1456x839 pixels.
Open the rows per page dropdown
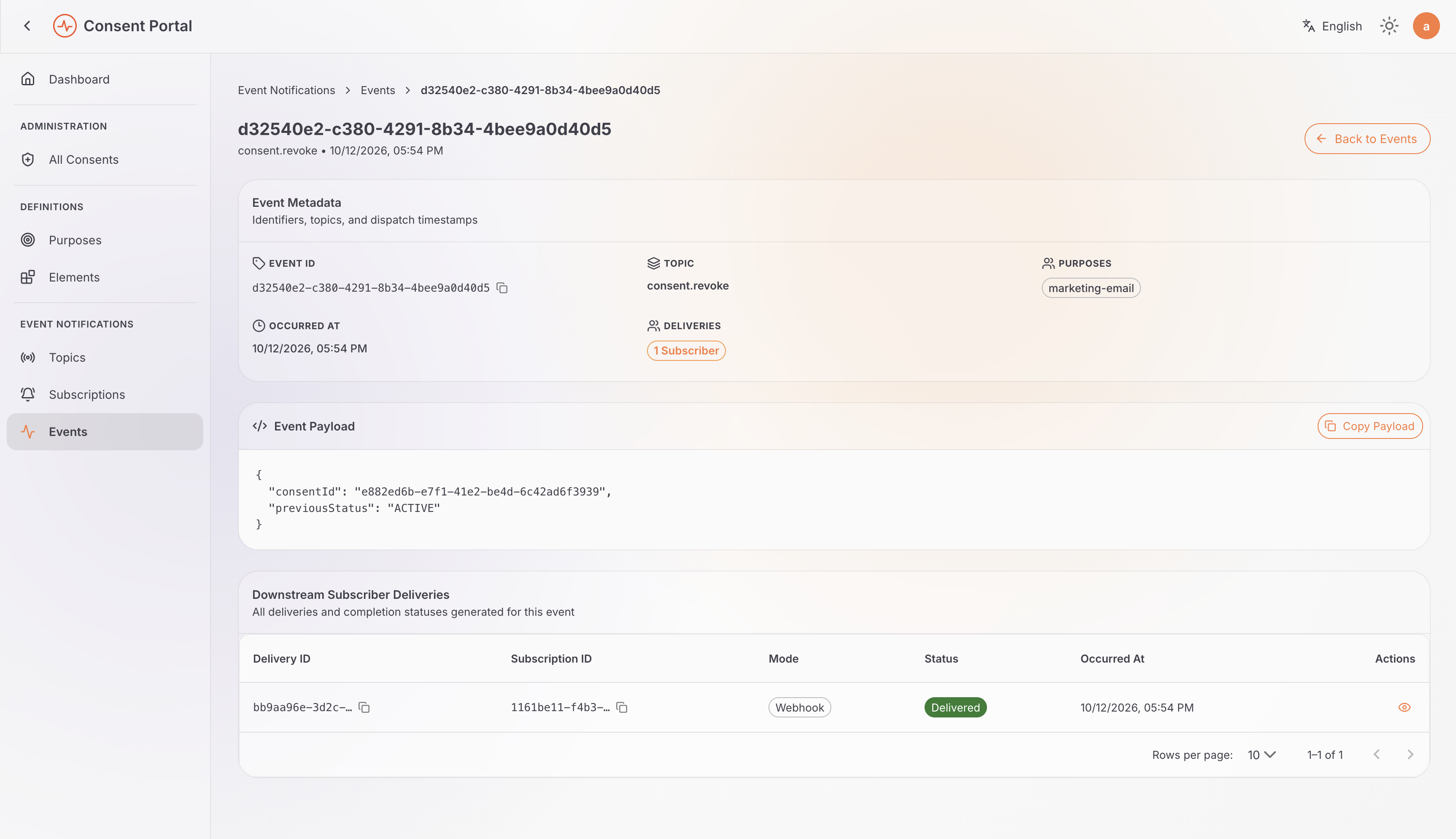coord(1262,755)
